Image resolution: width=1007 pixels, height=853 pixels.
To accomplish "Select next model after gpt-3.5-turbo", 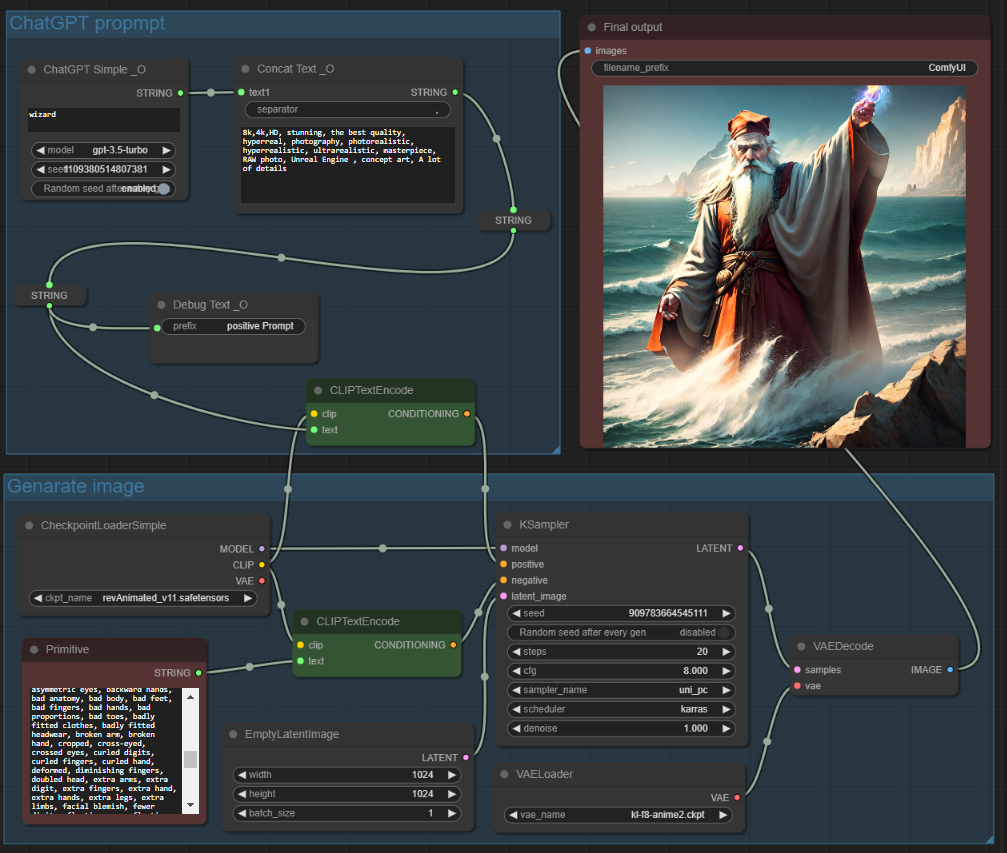I will pos(166,150).
